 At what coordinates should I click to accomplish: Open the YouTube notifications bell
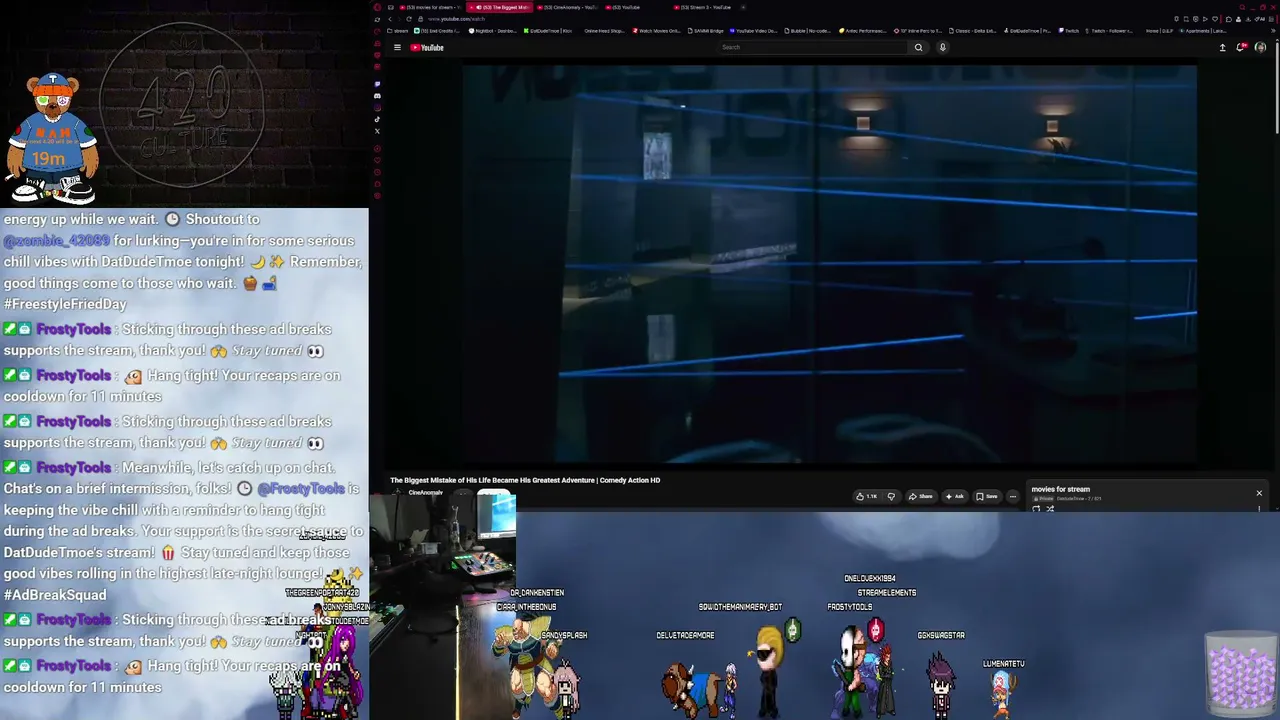(x=1241, y=47)
